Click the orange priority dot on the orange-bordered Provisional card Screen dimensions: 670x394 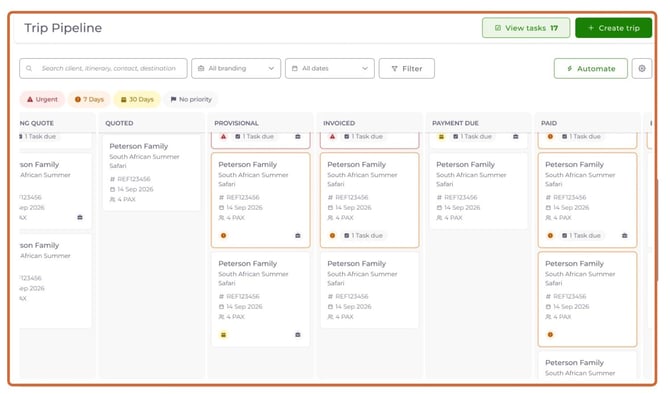223,235
